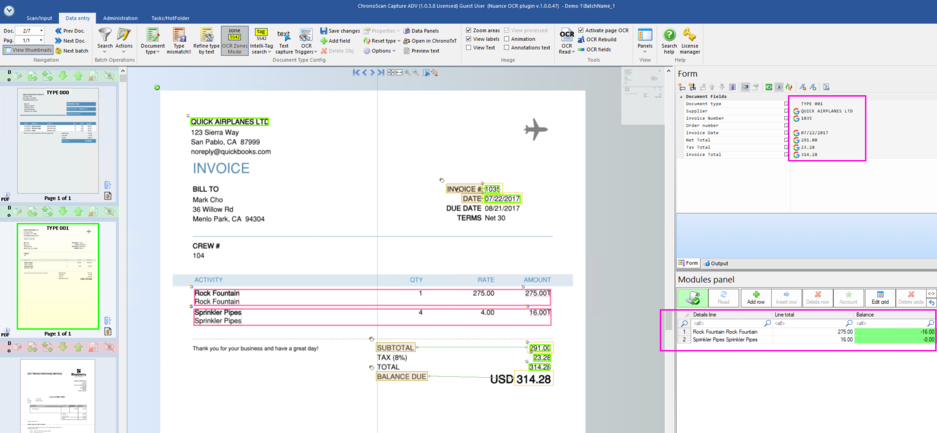Open Search help

[x=669, y=40]
